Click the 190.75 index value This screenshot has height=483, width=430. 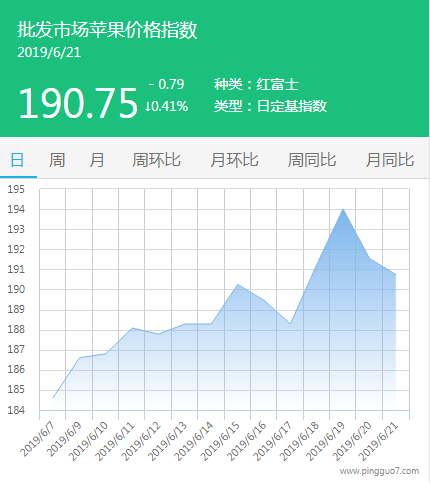78,103
